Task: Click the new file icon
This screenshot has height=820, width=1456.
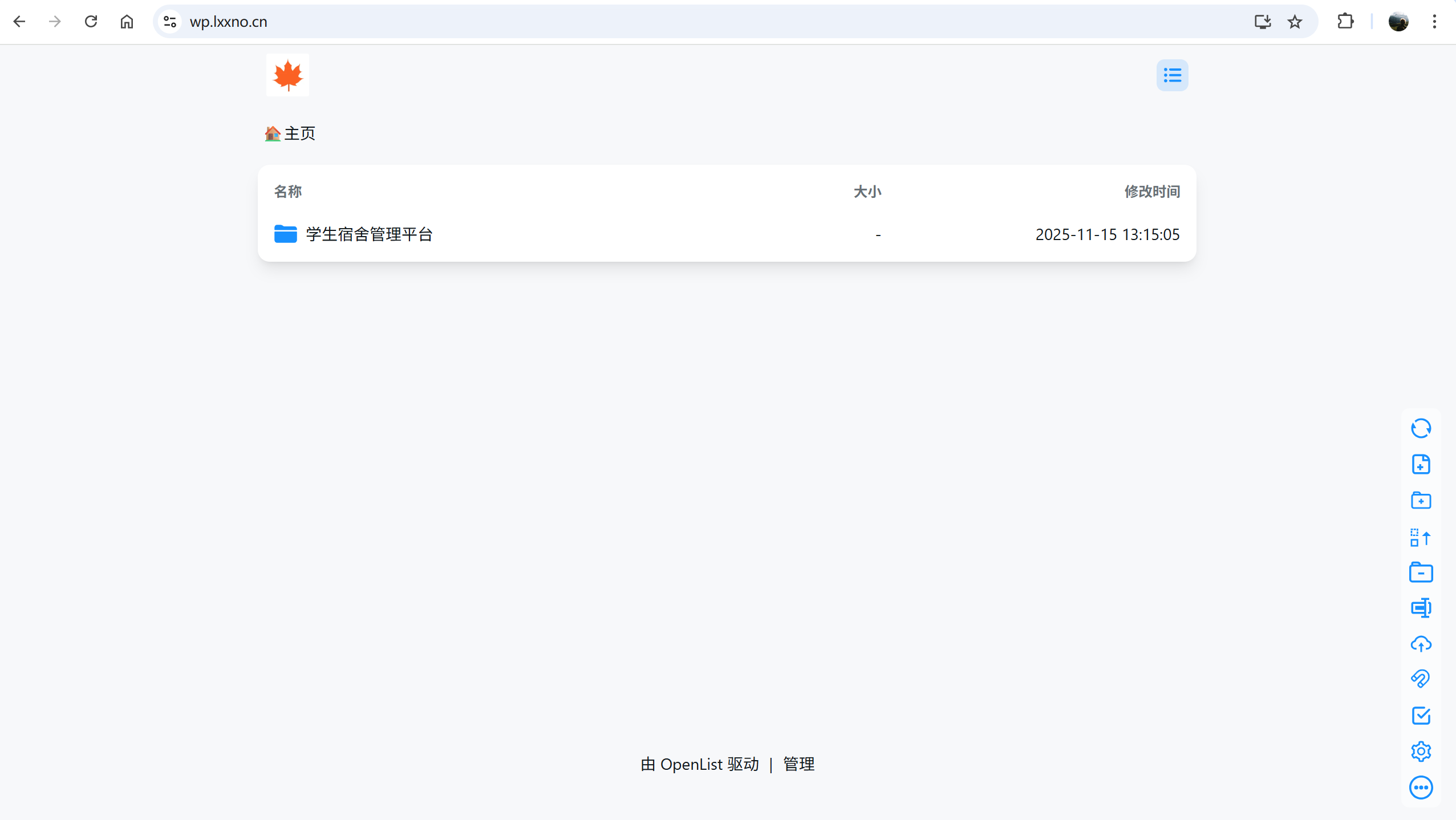Action: point(1421,464)
